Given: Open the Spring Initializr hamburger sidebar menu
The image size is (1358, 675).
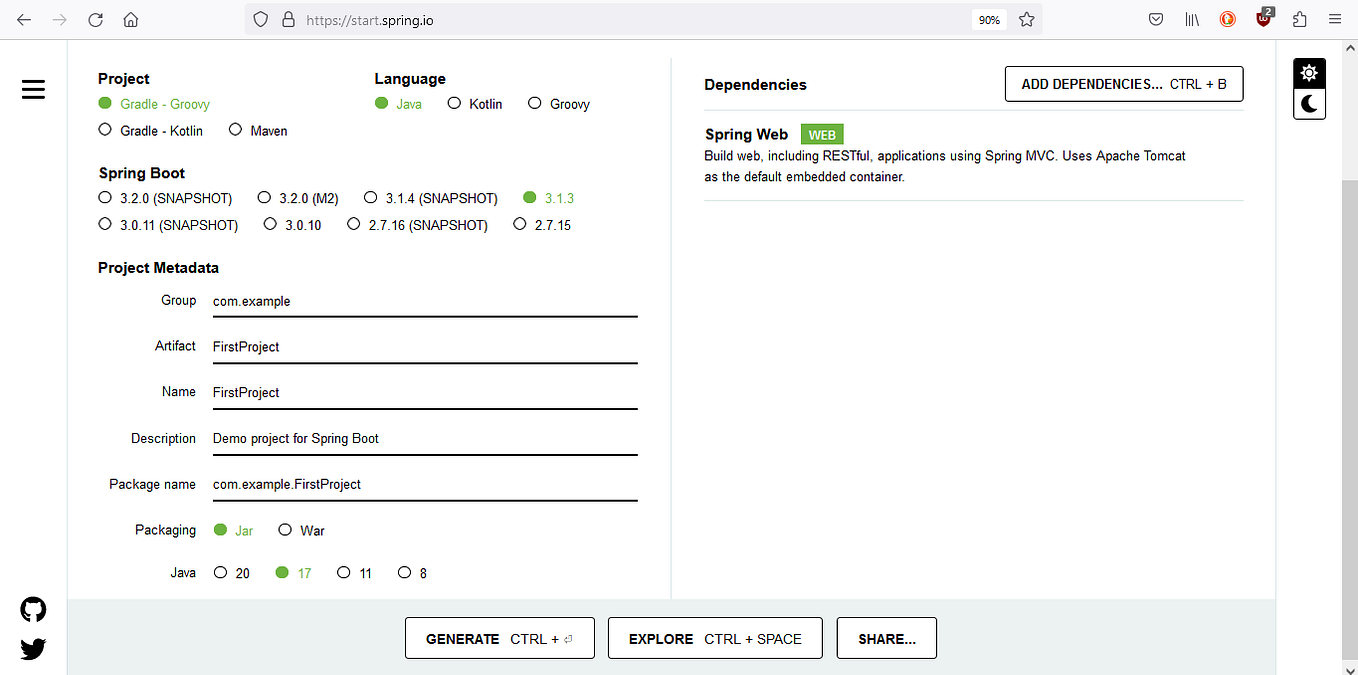Looking at the screenshot, I should pyautogui.click(x=33, y=89).
